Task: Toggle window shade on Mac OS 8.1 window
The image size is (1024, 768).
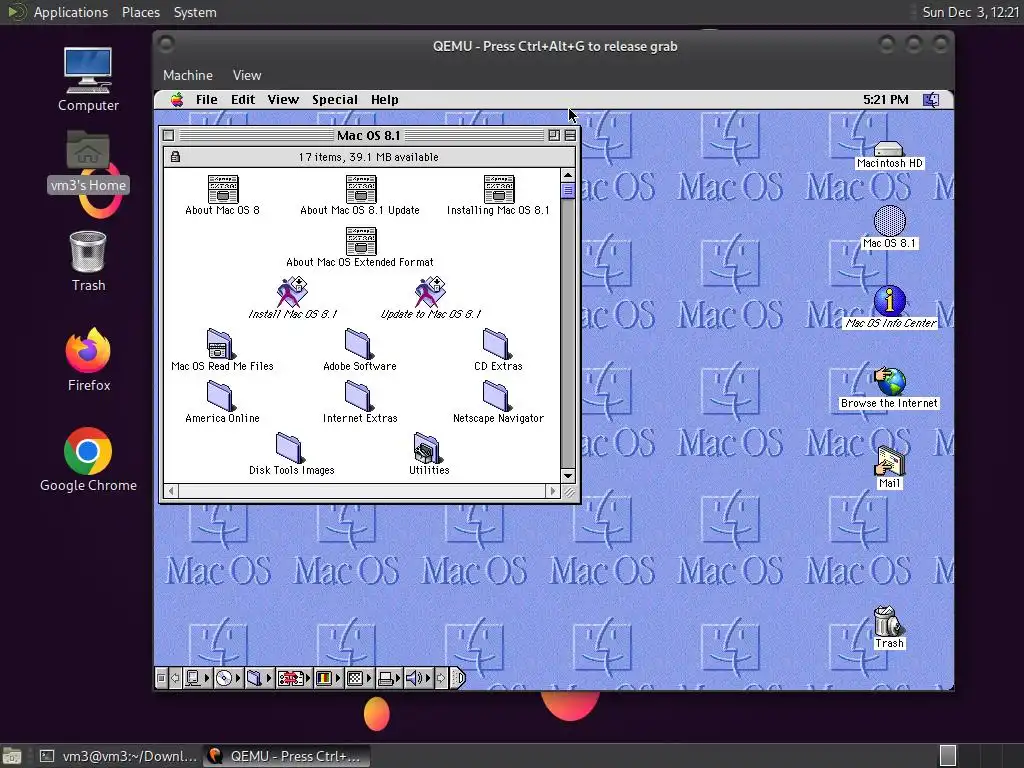Action: [x=570, y=135]
